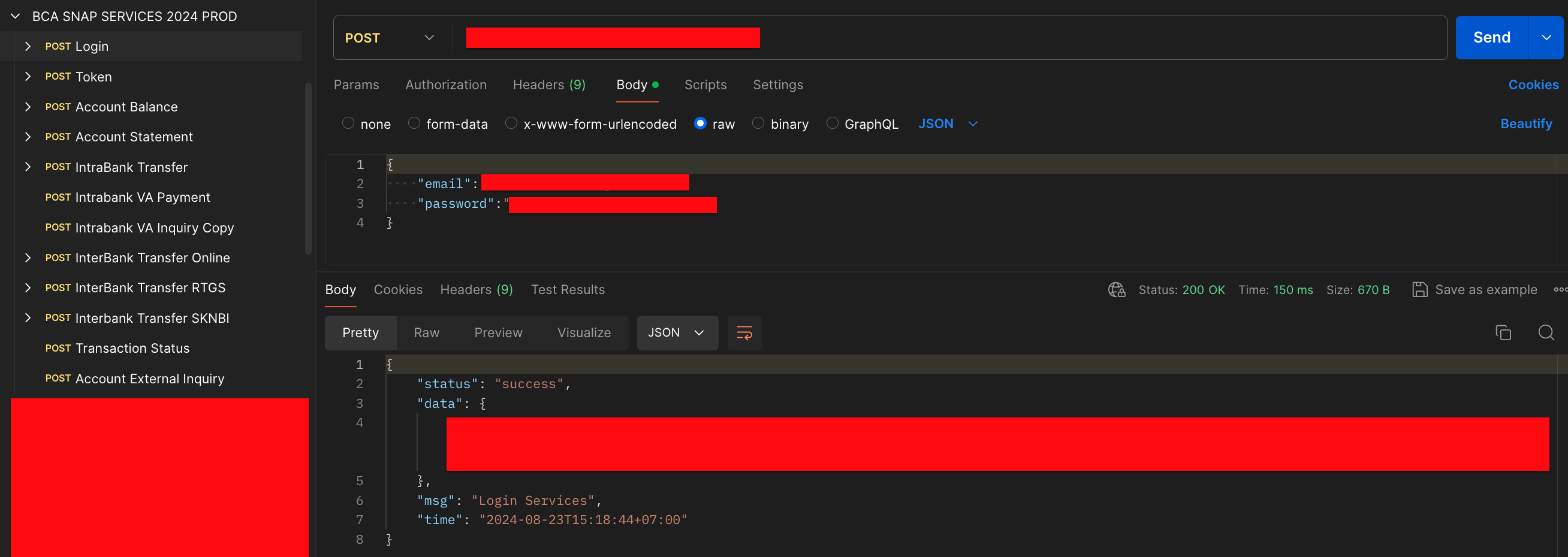
Task: Click the save icon next to Save as example
Action: pyautogui.click(x=1419, y=289)
